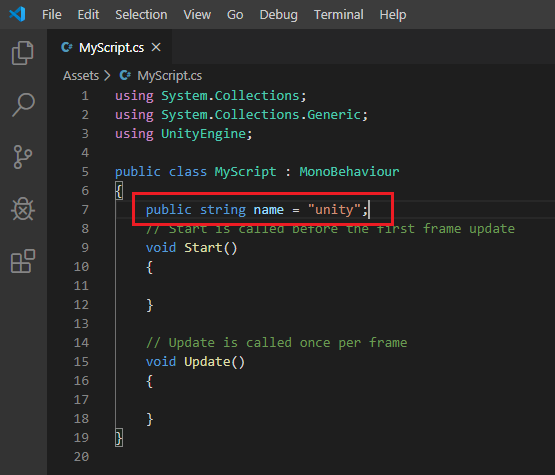Viewport: 555px width, 475px height.
Task: Open the Edit menu
Action: (88, 15)
